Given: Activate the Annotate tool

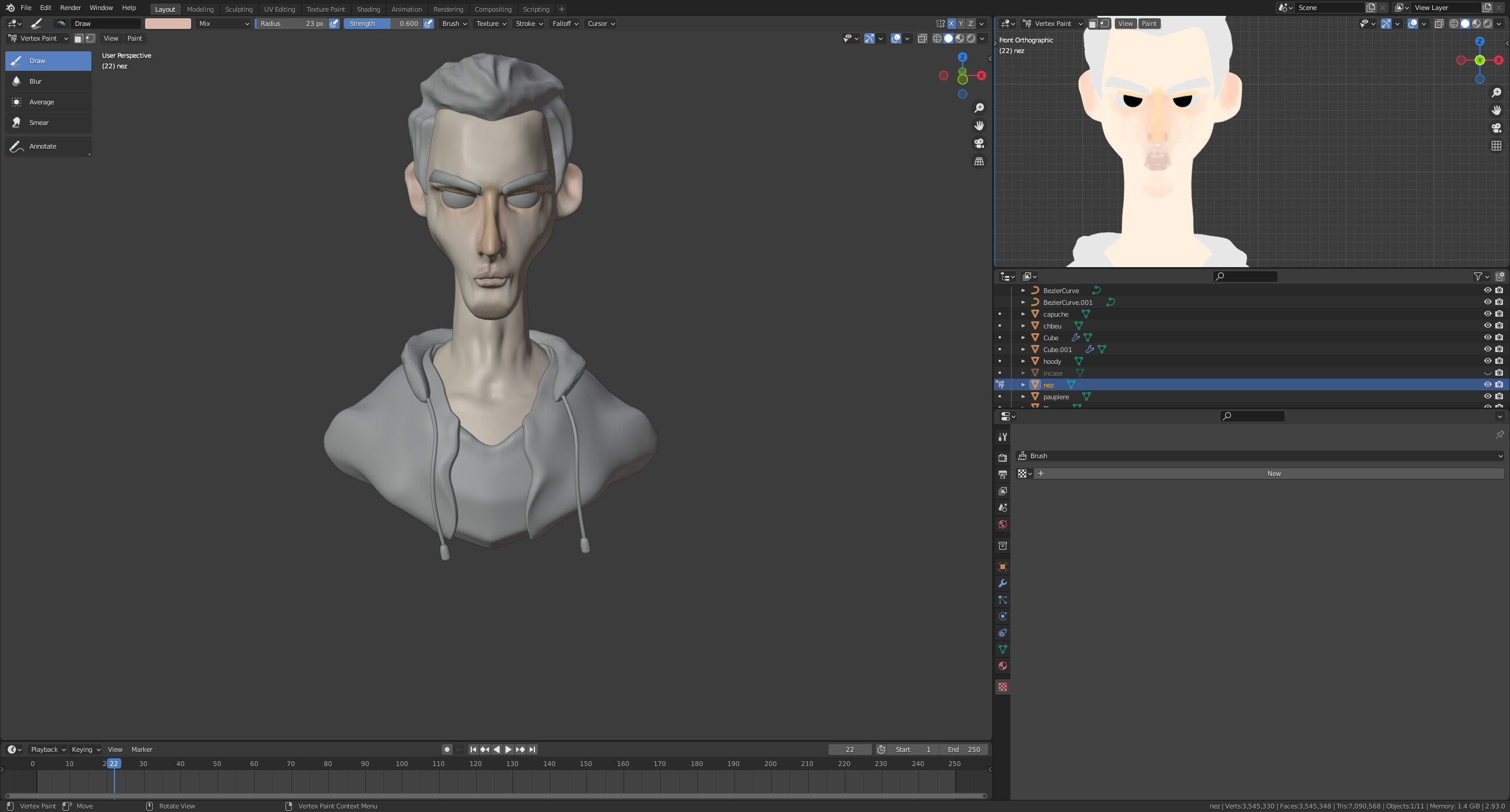Looking at the screenshot, I should click(42, 146).
